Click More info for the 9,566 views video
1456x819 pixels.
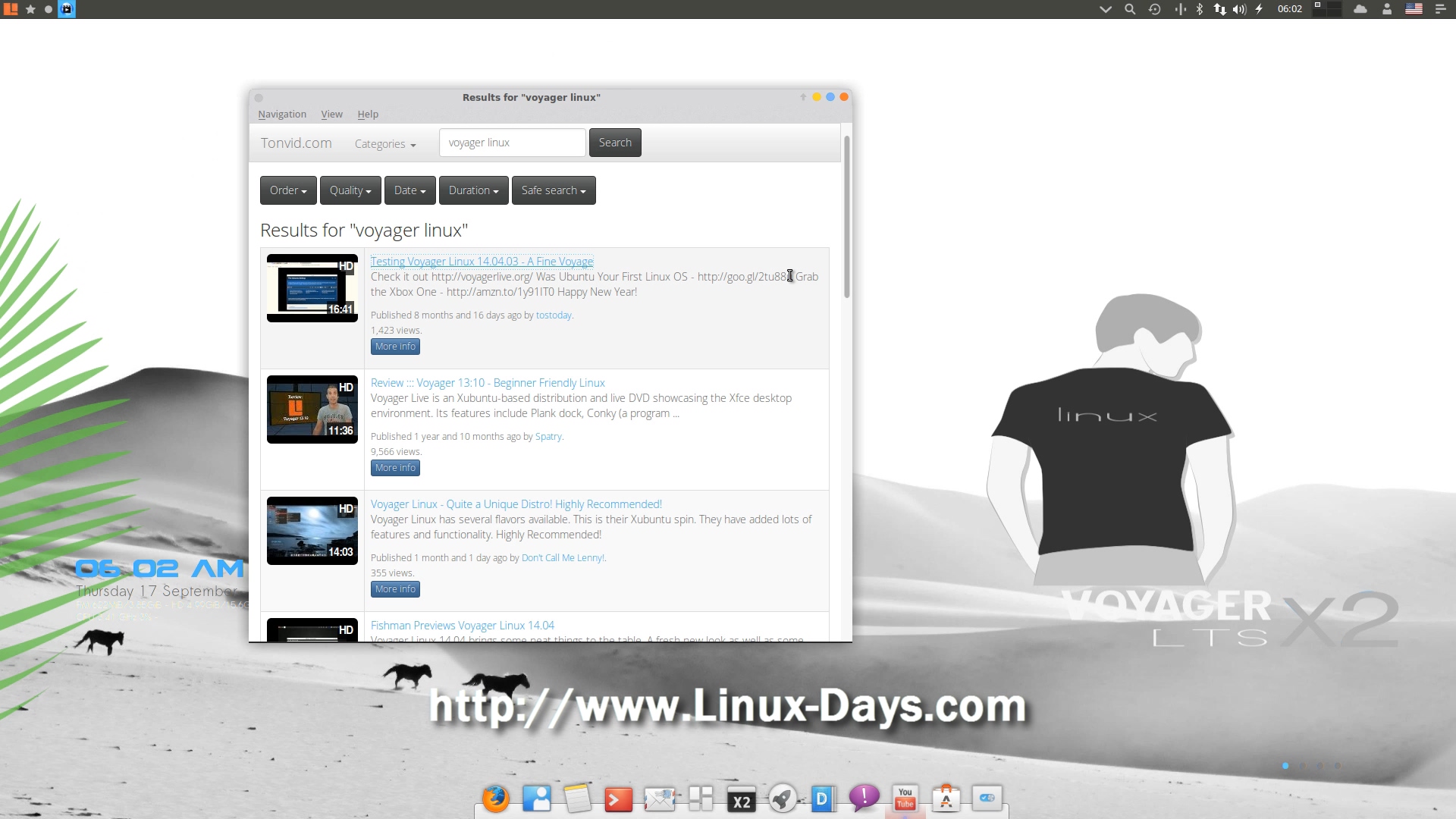(x=395, y=468)
